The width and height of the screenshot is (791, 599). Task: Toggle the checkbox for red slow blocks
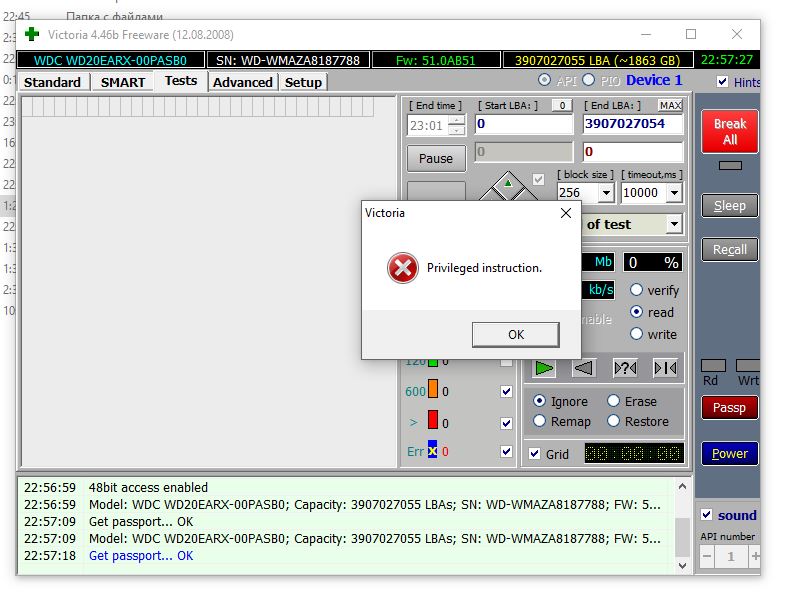pyautogui.click(x=506, y=423)
